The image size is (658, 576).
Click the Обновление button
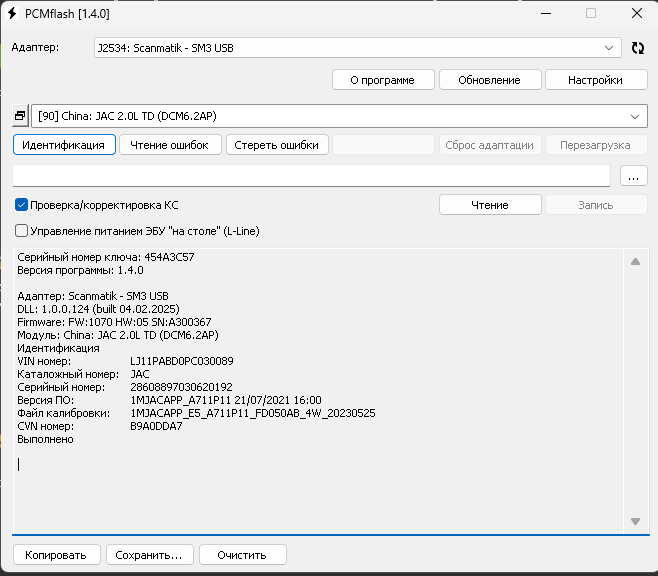click(489, 80)
